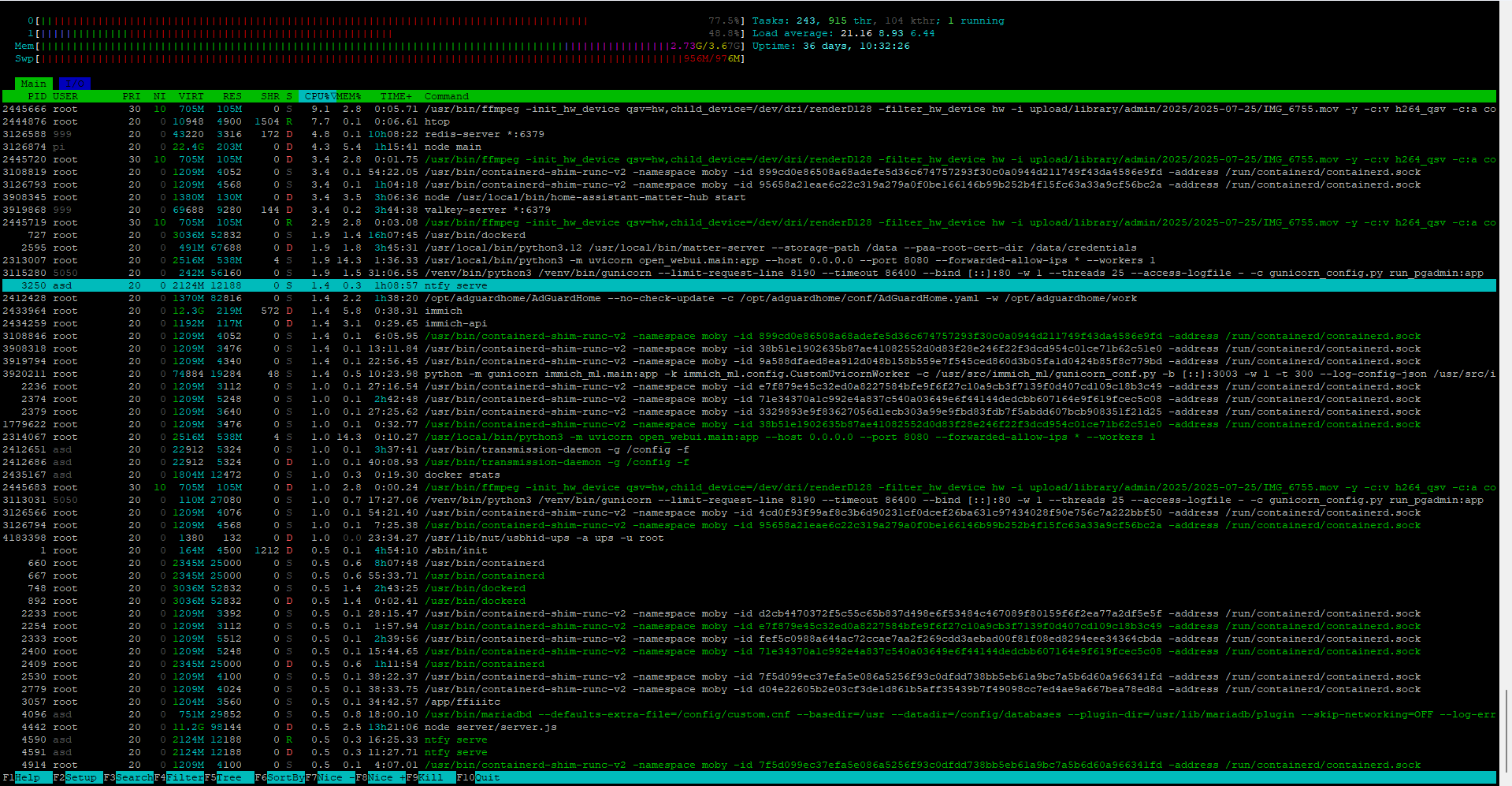Select the 'docker stats' process row
1512x786 pixels.
pos(749,475)
